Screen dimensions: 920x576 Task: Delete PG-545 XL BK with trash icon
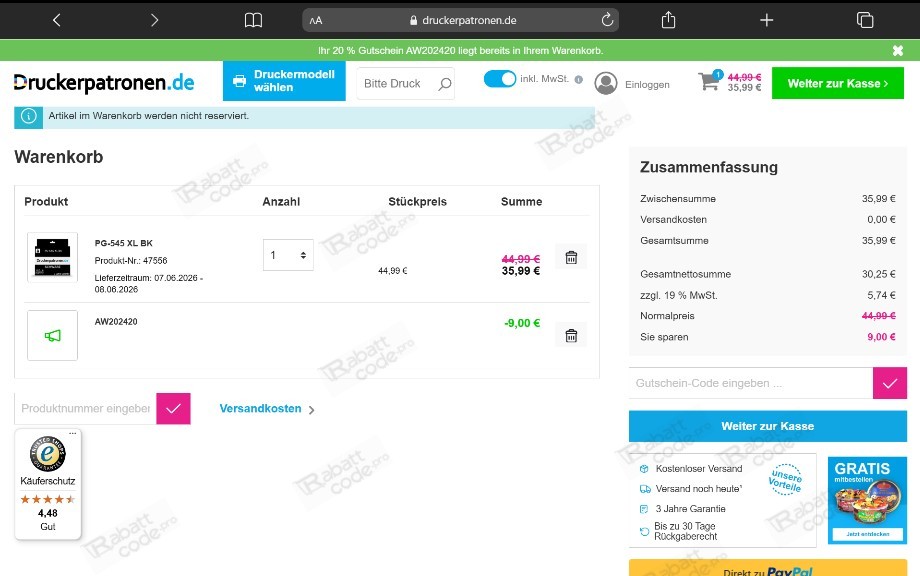571,257
